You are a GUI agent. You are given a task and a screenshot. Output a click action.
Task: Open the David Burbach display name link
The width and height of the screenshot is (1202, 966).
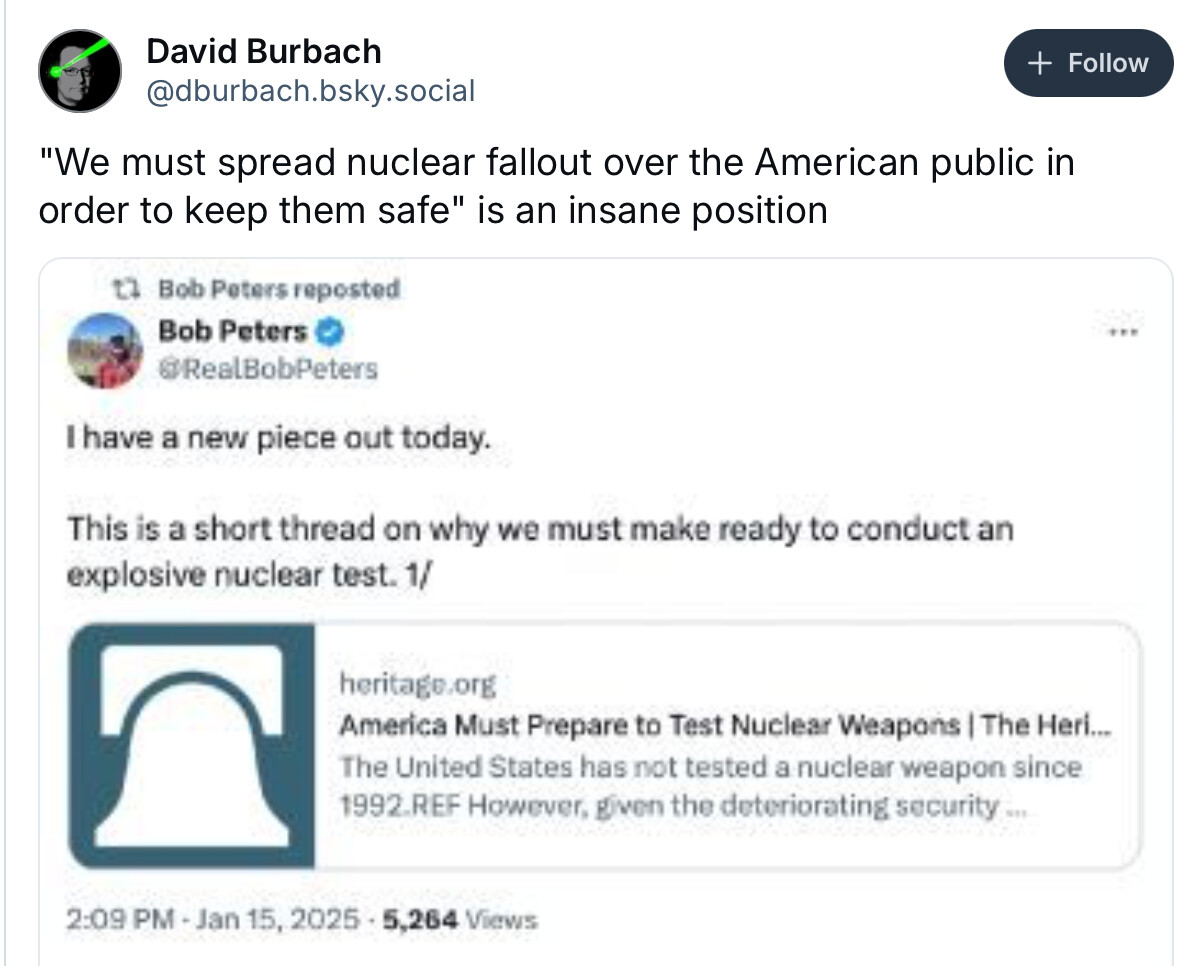tap(263, 50)
